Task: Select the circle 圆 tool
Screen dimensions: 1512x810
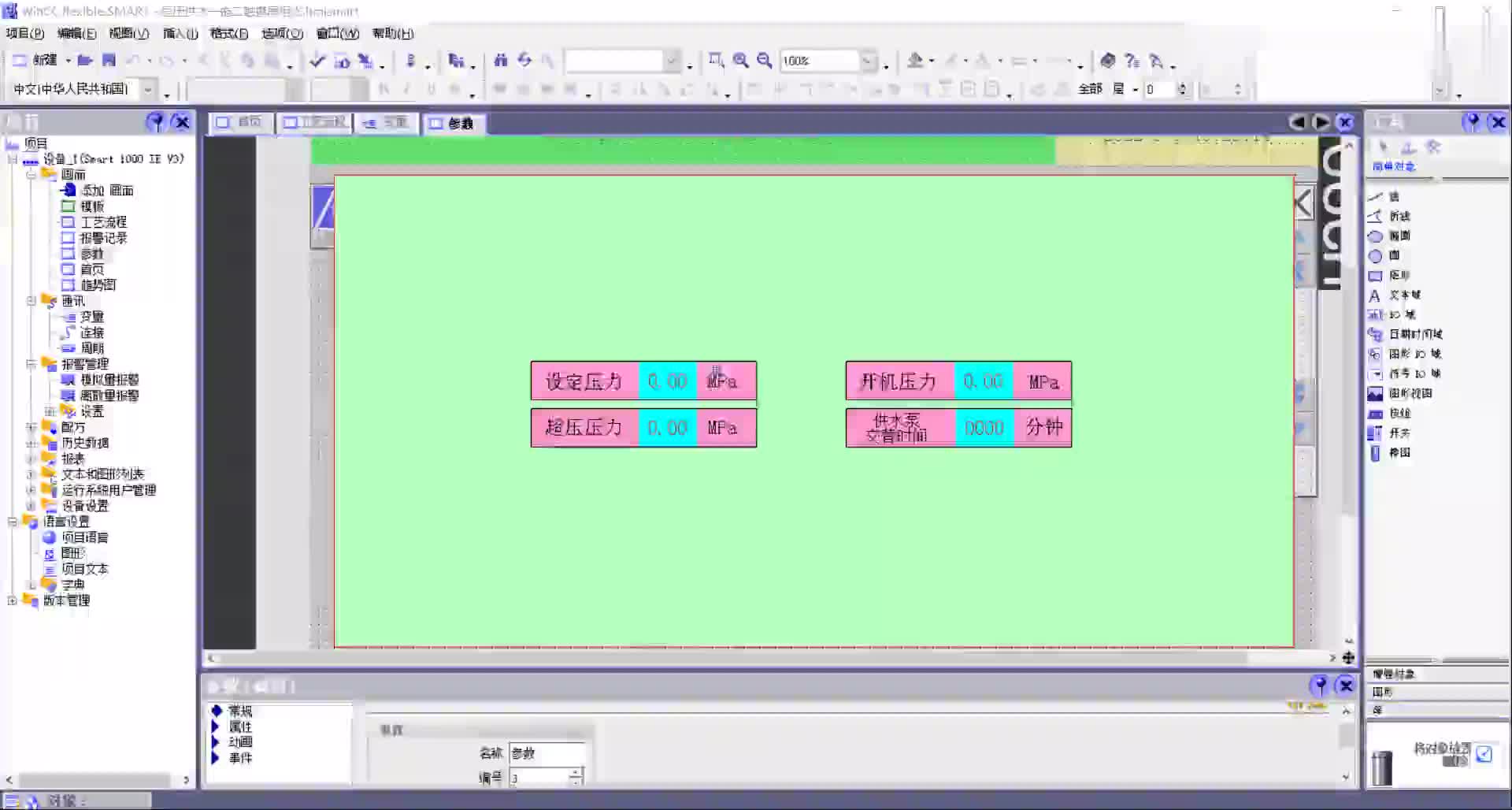Action: point(1384,255)
